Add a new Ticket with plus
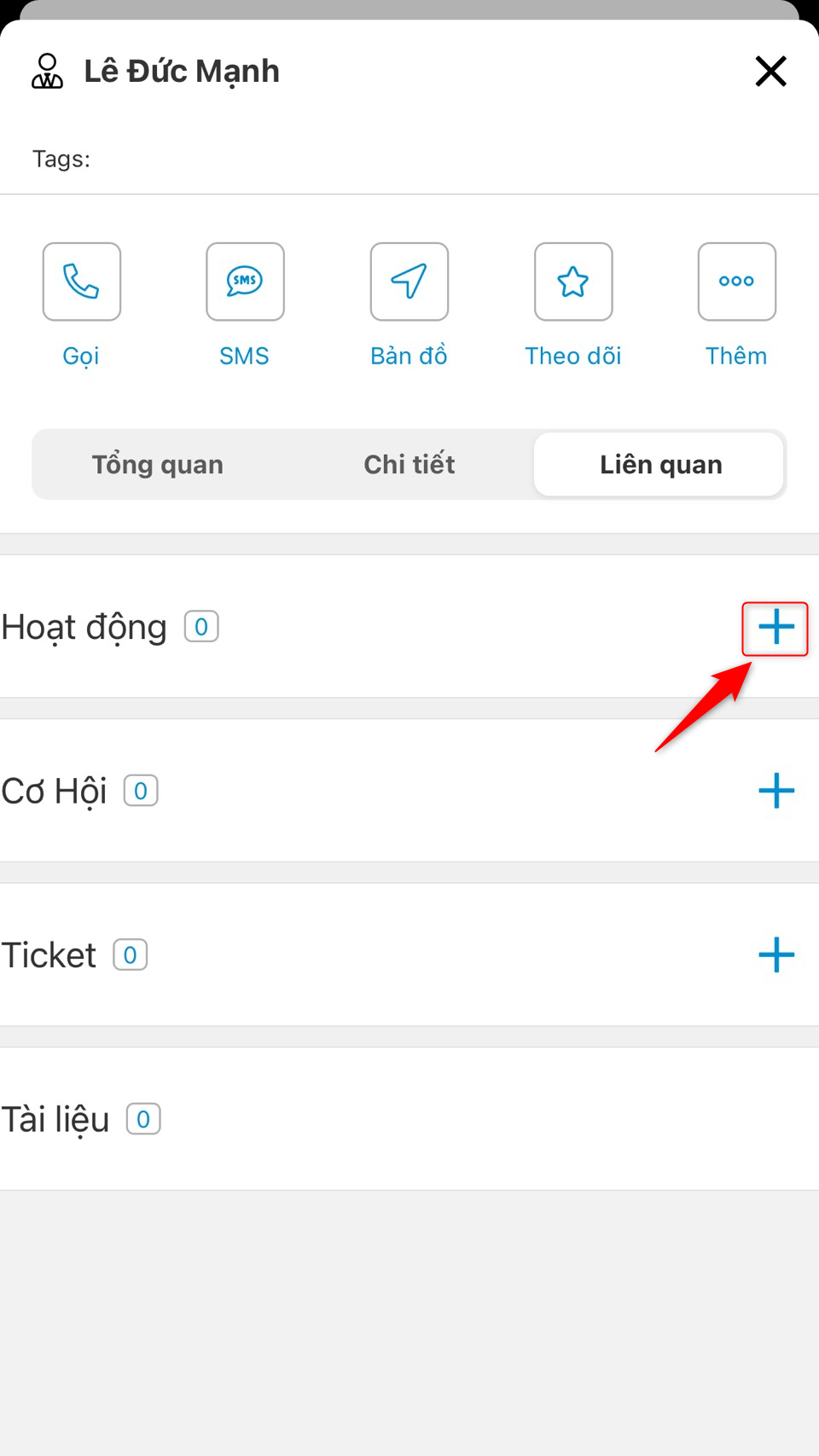 coord(775,954)
